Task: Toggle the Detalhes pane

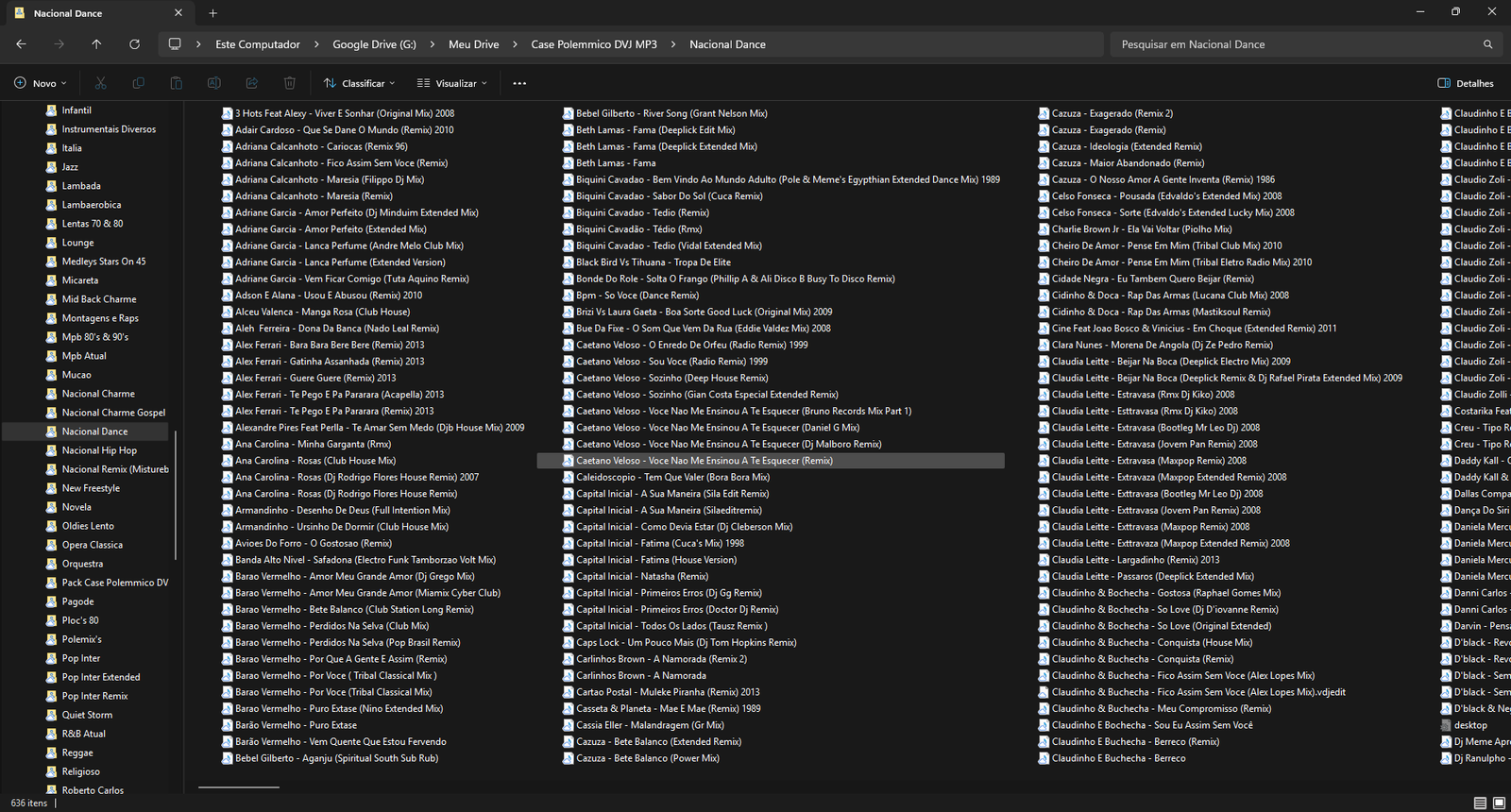Action: pos(1466,83)
